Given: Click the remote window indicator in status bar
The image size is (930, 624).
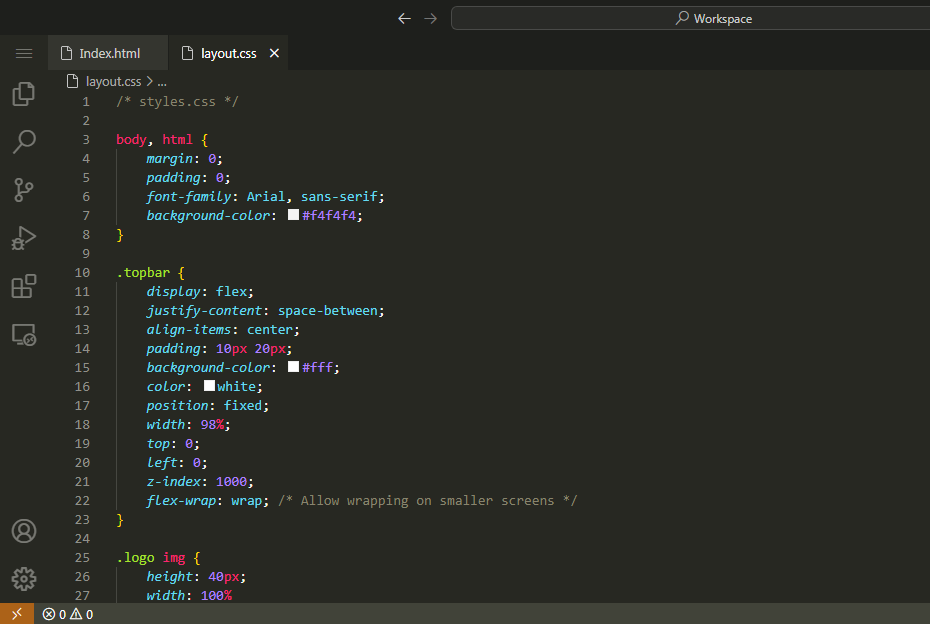Looking at the screenshot, I should coord(17,614).
